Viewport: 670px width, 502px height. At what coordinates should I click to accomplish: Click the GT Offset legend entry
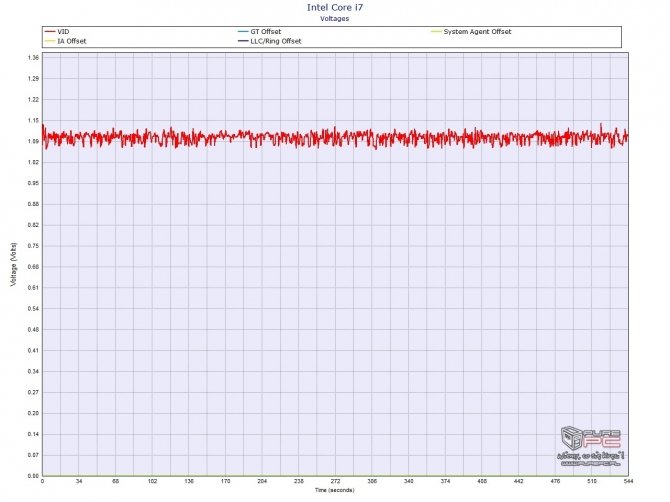[x=259, y=32]
